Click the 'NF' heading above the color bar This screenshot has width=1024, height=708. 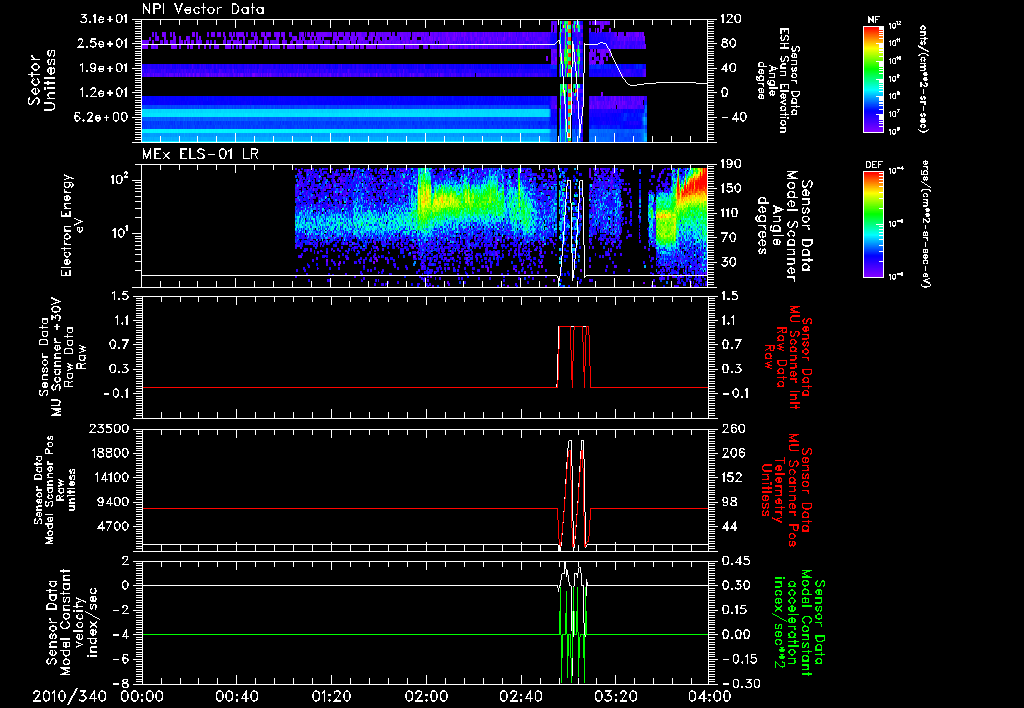pos(873,20)
